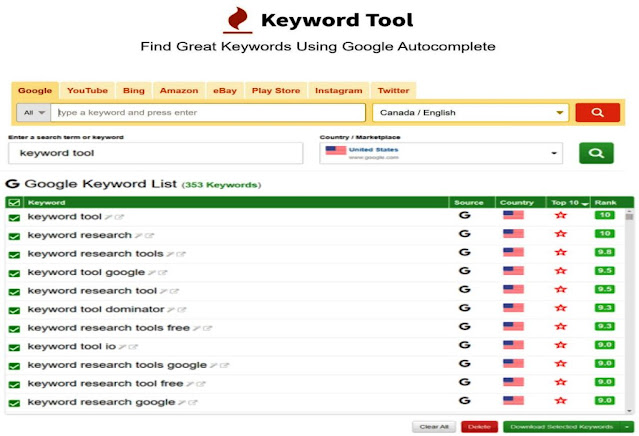Click the keyword list scrollbar thumb
This screenshot has width=639, height=436.
[x=630, y=216]
